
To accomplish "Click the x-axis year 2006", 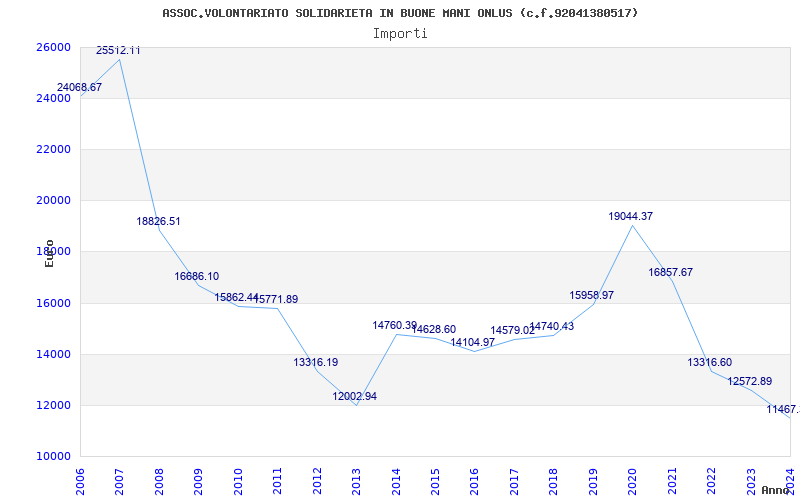I will pyautogui.click(x=80, y=481).
